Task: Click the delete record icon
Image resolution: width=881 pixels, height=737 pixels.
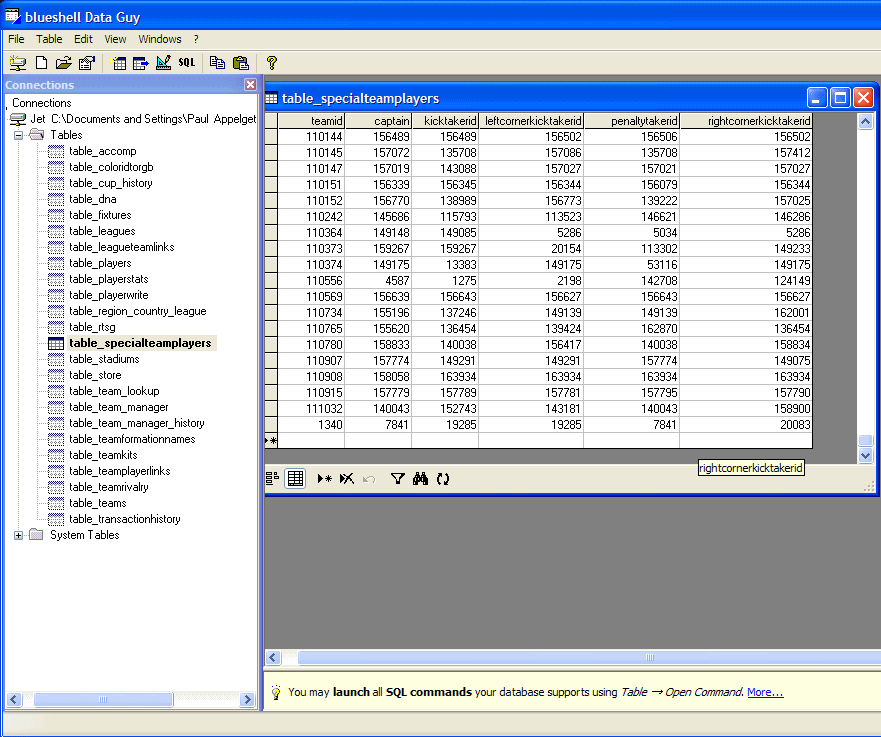Action: click(x=346, y=479)
